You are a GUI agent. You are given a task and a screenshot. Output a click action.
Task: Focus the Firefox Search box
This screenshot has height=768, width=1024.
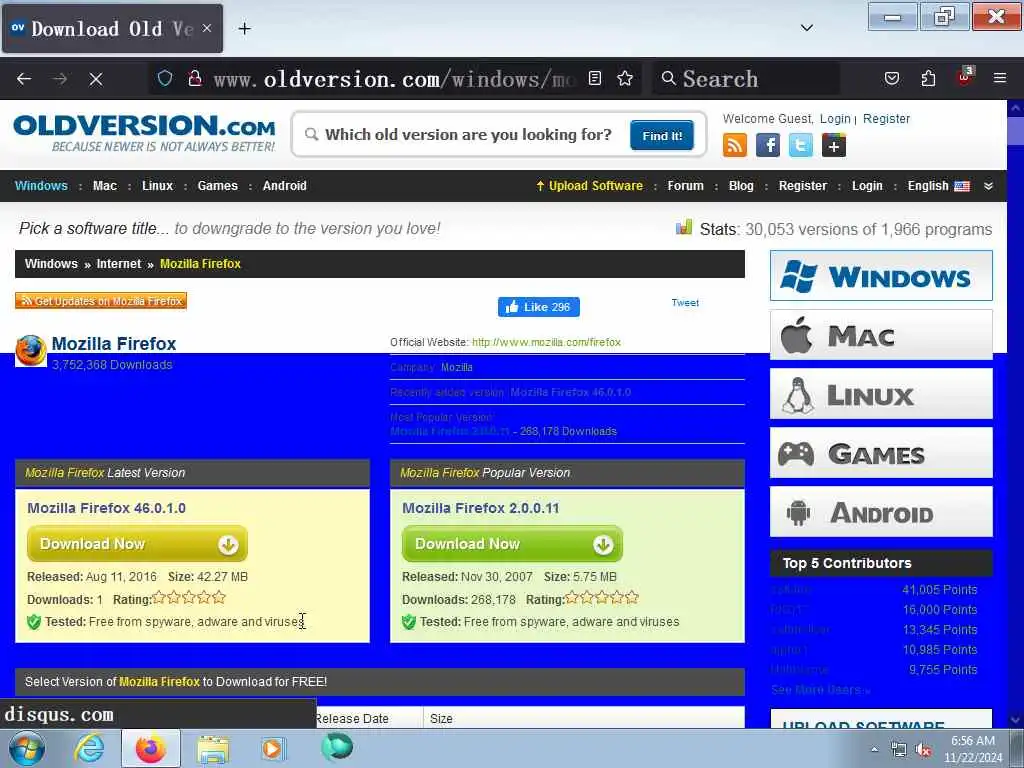[746, 79]
